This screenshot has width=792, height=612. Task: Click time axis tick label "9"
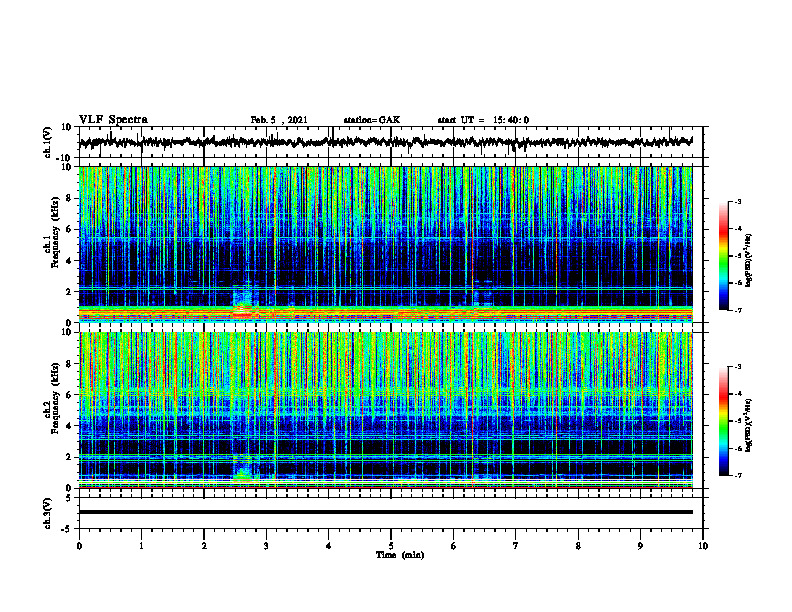tap(640, 546)
